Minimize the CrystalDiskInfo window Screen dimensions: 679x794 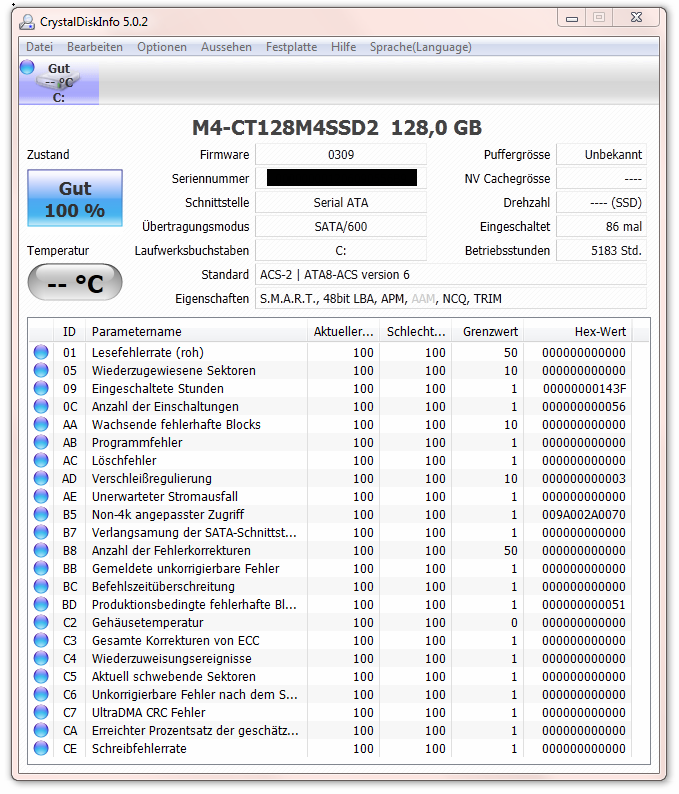click(x=572, y=18)
